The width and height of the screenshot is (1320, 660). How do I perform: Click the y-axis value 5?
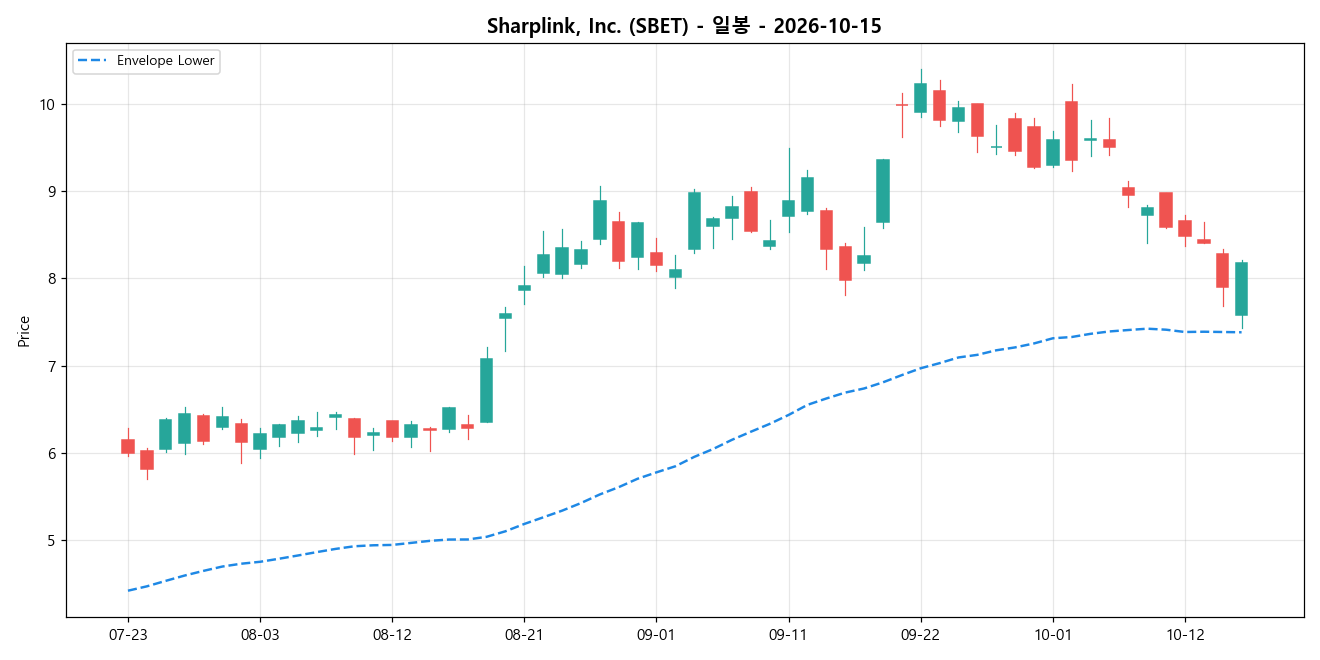click(52, 541)
